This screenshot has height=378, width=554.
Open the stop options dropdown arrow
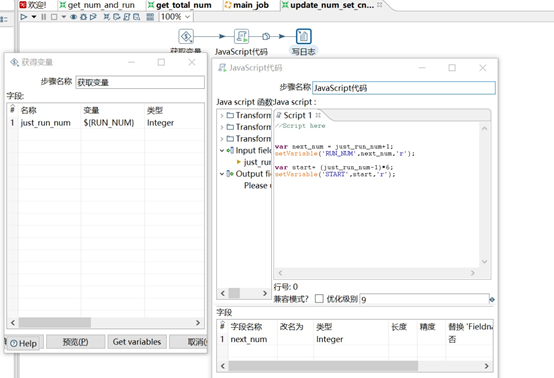click(x=64, y=17)
